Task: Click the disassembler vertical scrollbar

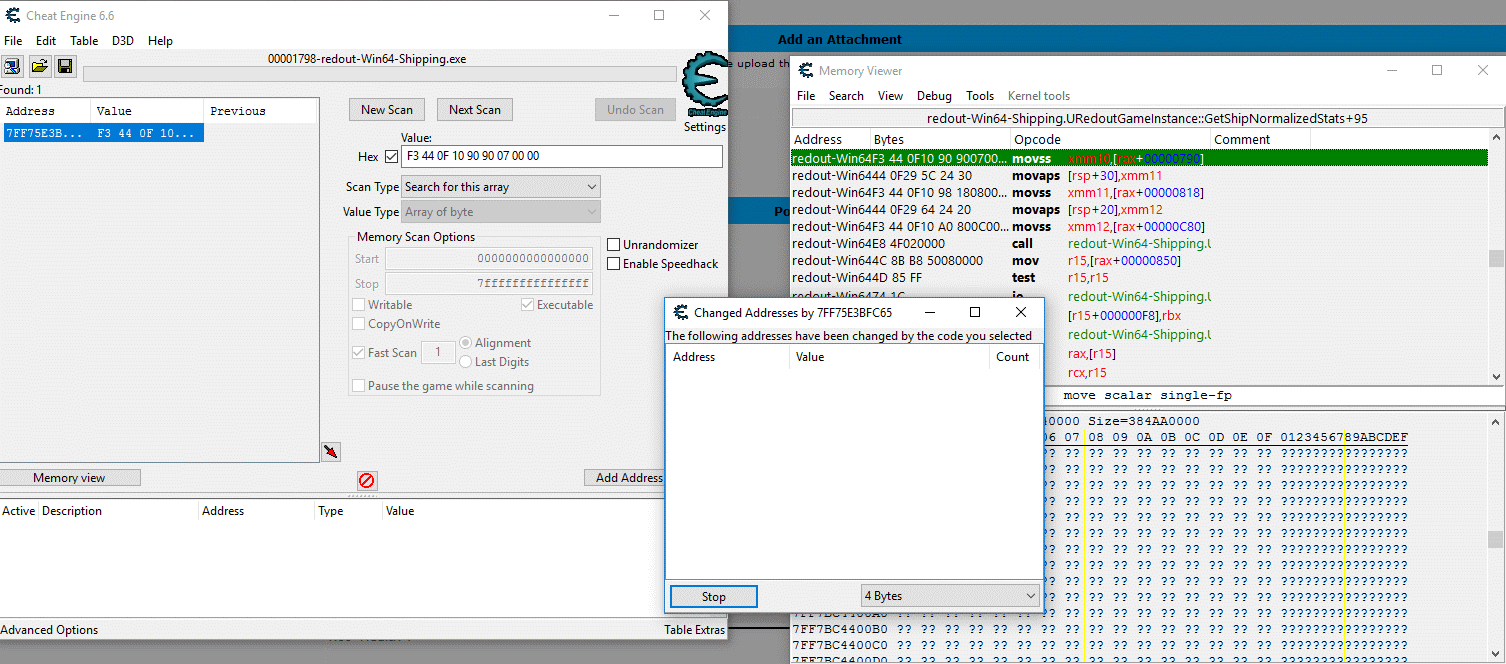Action: pyautogui.click(x=1496, y=257)
